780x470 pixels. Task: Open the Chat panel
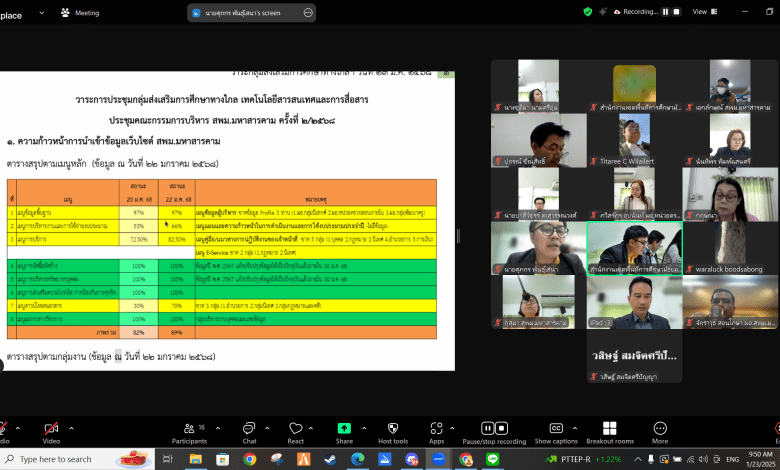click(249, 427)
